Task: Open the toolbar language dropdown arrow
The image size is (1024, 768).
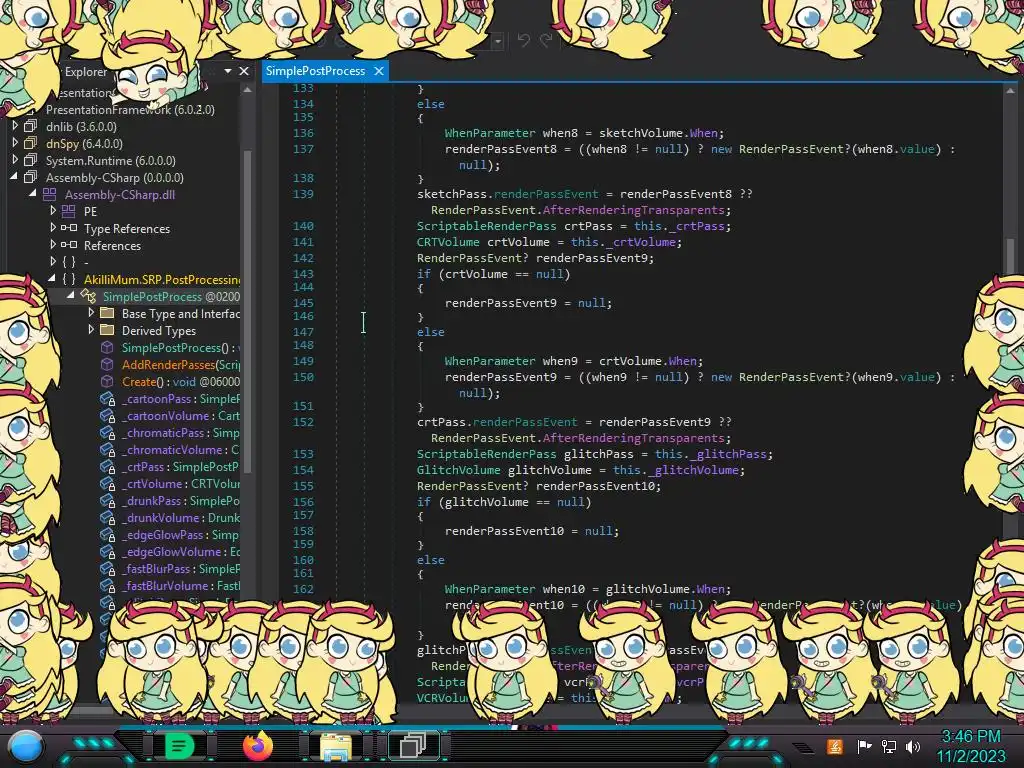Action: (498, 41)
